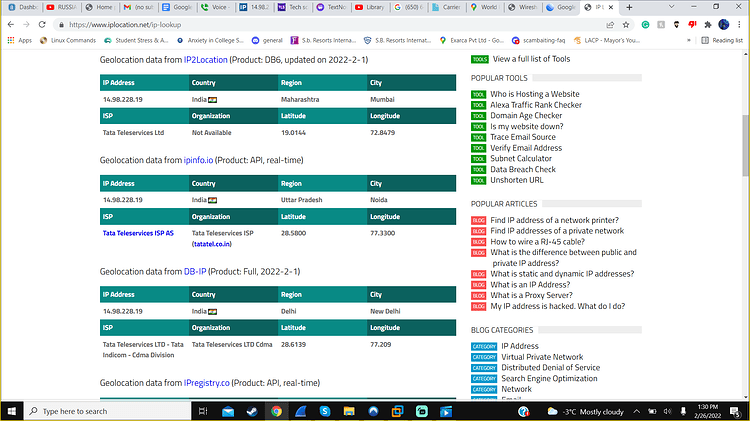
Task: Open the Apps grid in the bookmarks bar
Action: pyautogui.click(x=20, y=41)
